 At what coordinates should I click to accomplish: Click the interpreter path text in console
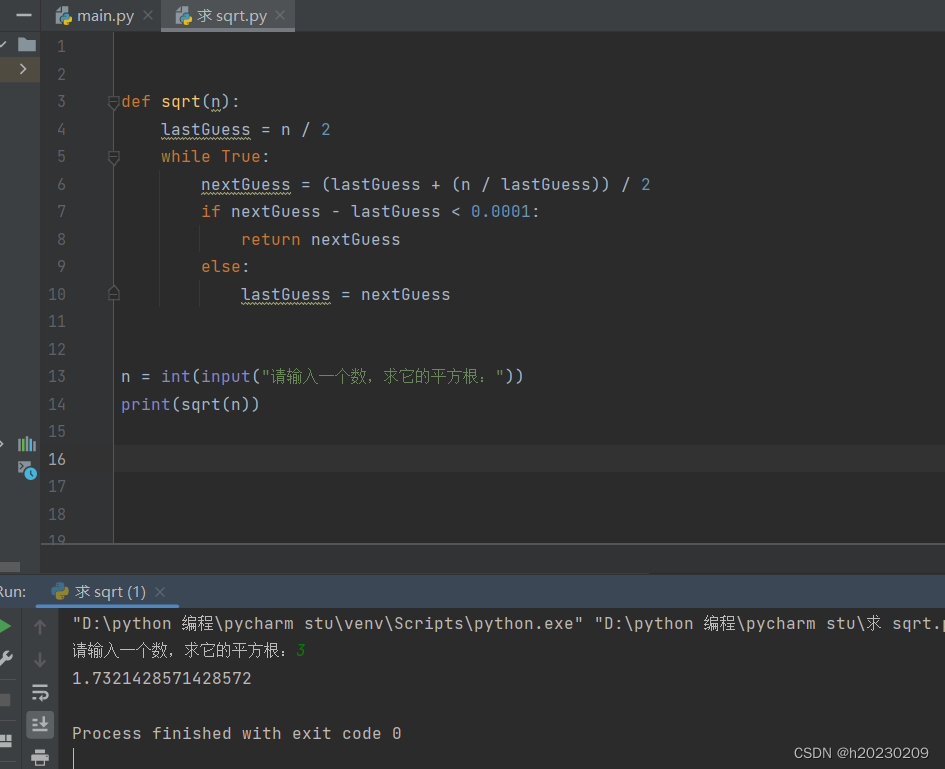(328, 623)
